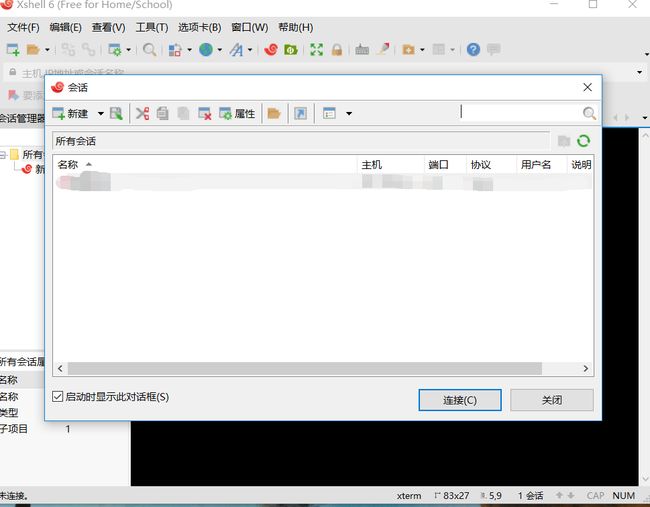The height and width of the screenshot is (507, 650).
Task: Click the horizontal scrollbar thumb in session list
Action: pyautogui.click(x=305, y=368)
